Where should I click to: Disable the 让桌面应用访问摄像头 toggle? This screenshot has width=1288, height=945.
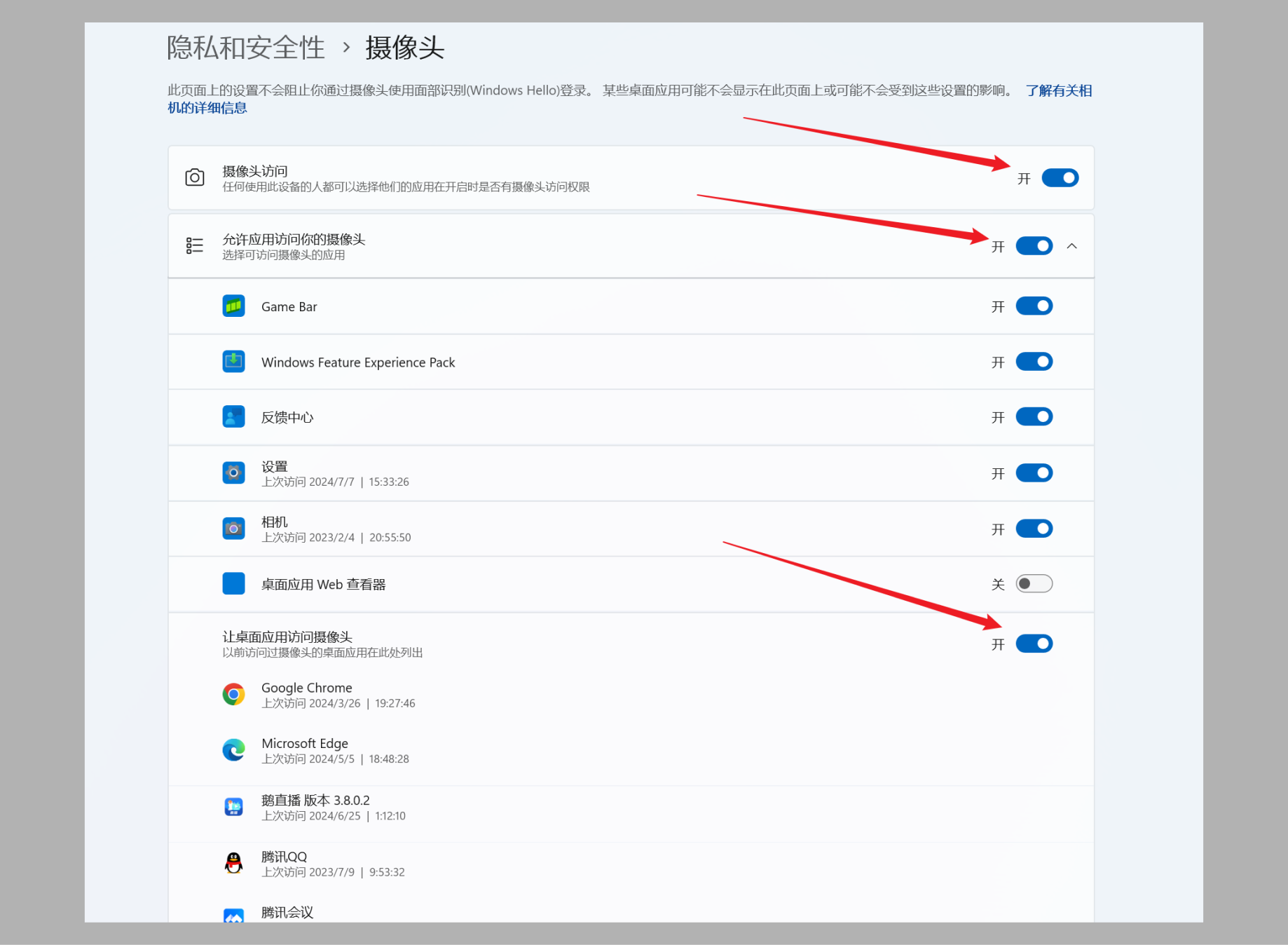pos(1034,644)
